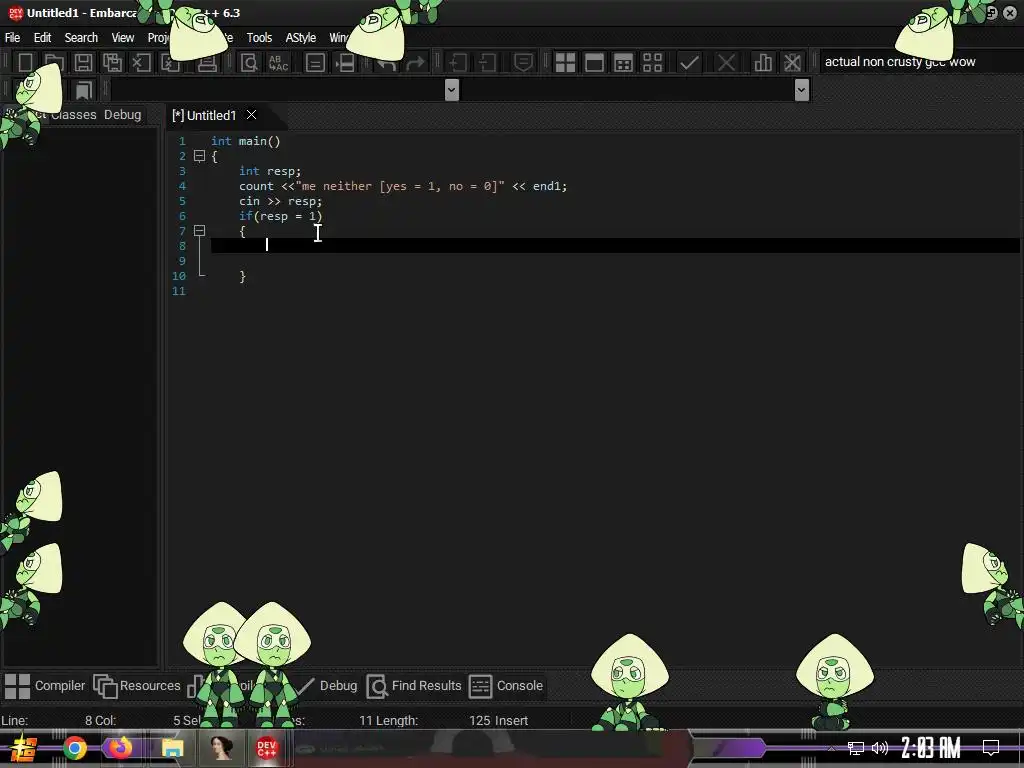Screen dimensions: 1024x768
Task: Click the 'int main()' code line
Action: pos(246,141)
